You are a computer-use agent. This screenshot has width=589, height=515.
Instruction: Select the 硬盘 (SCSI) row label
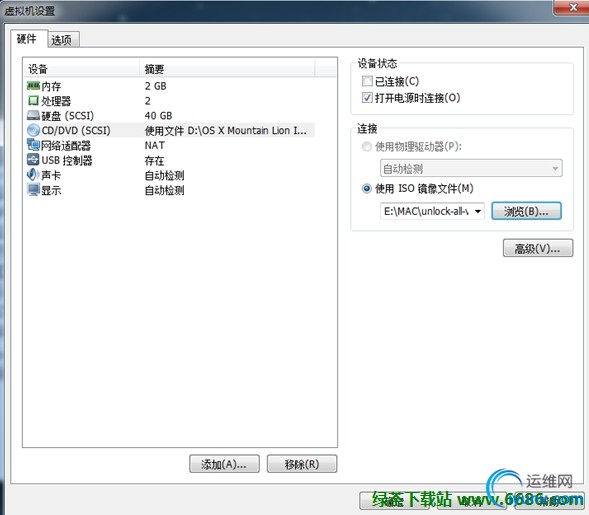pos(68,116)
